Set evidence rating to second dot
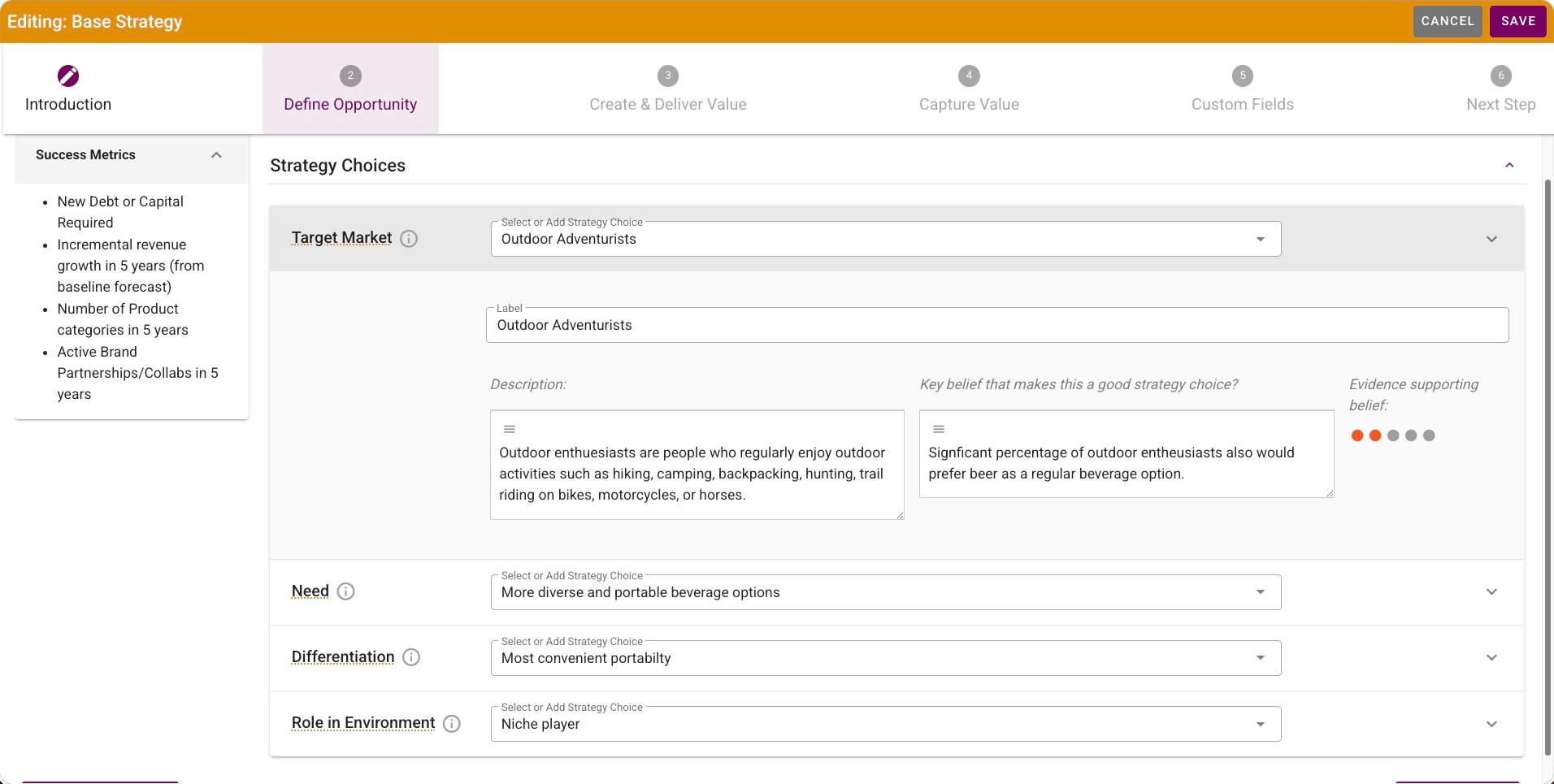This screenshot has width=1554, height=784. 1375,435
